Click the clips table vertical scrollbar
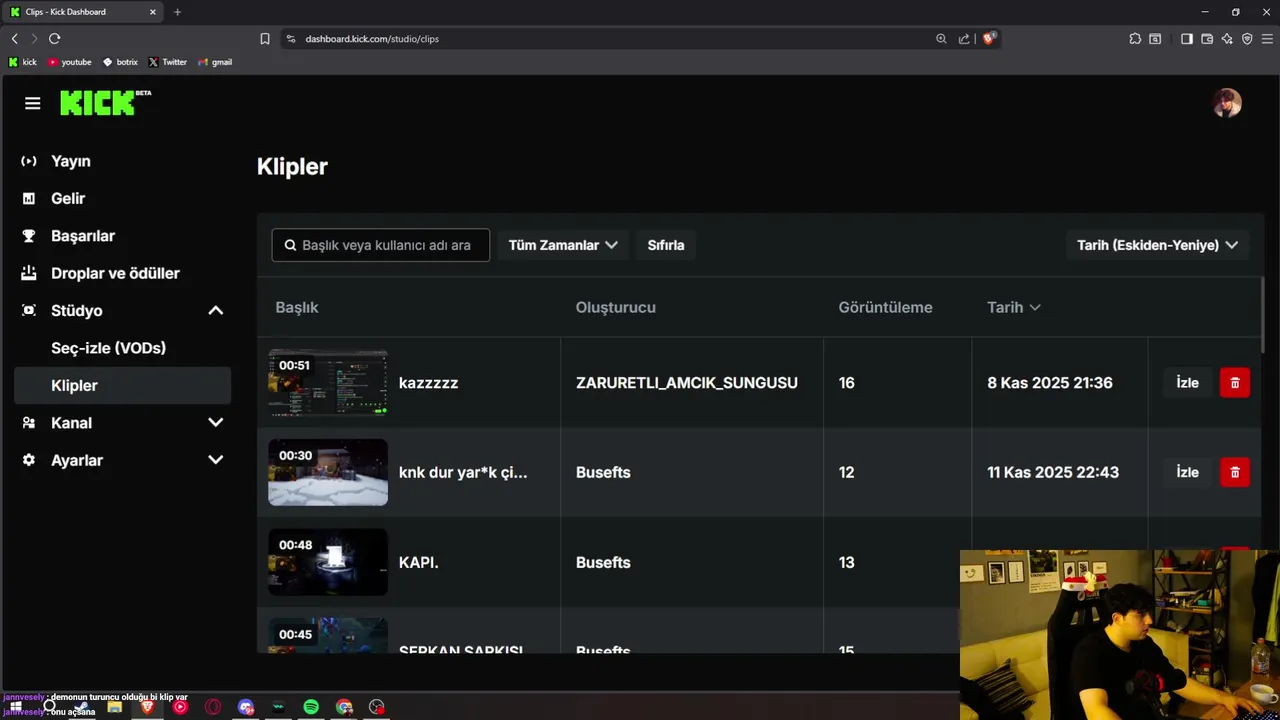Screen dimensions: 1280x720 coord(1263,314)
